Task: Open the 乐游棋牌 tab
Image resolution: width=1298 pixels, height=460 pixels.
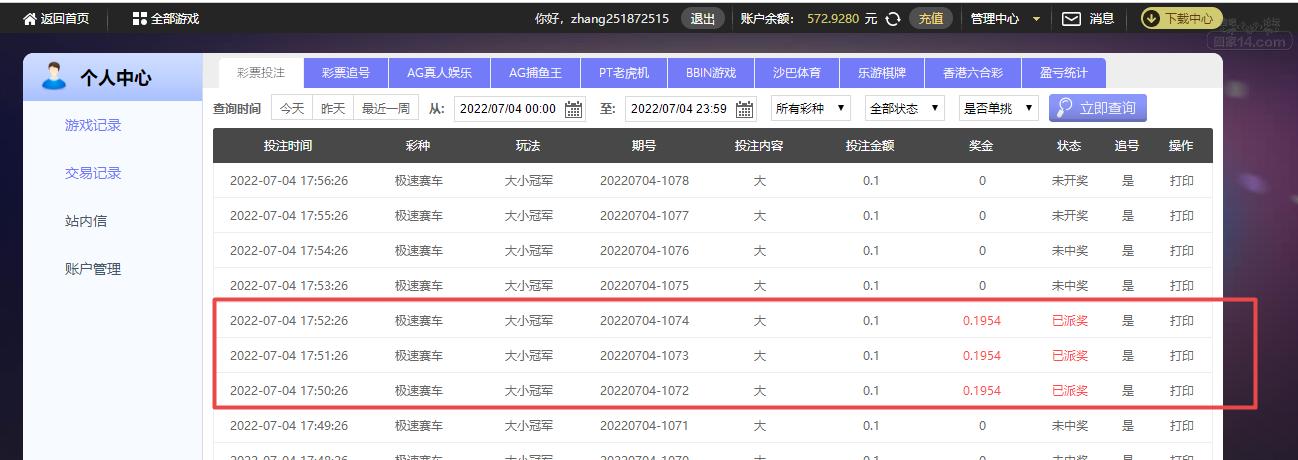Action: coord(882,73)
